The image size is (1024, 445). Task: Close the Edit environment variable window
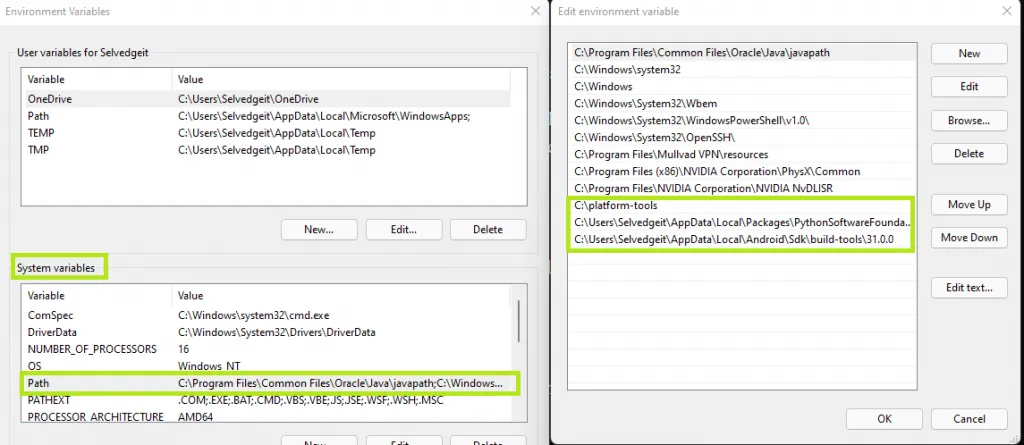1004,11
